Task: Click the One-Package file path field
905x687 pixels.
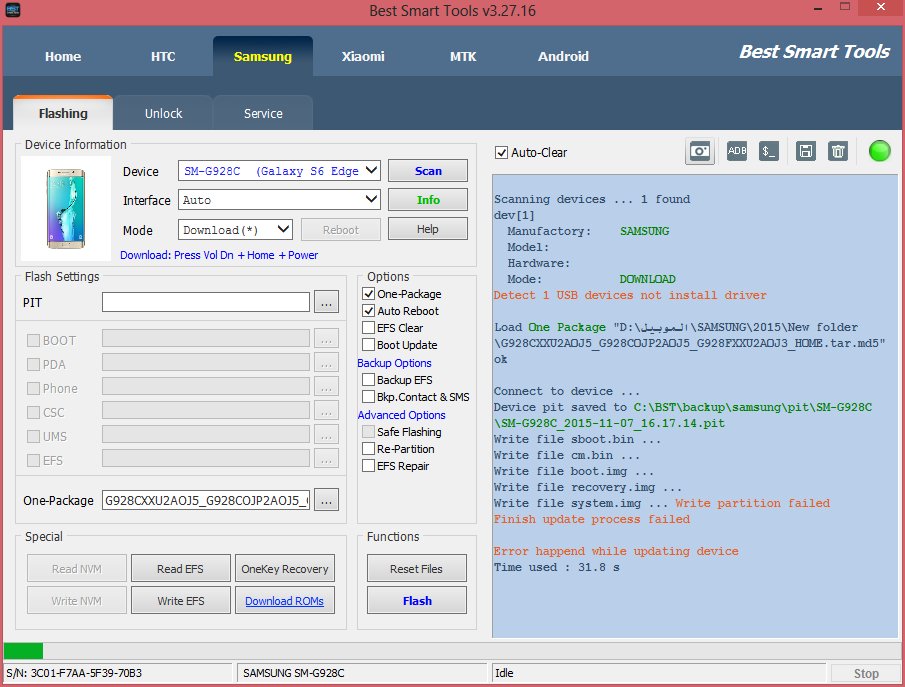Action: [x=206, y=500]
